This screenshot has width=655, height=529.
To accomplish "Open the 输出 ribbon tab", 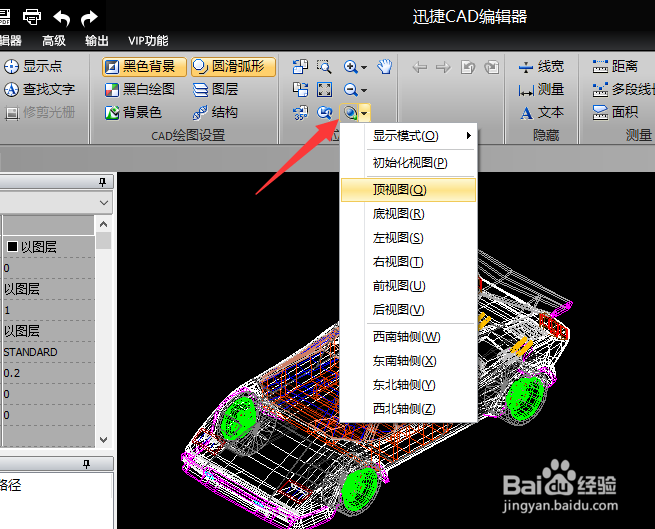I will pos(96,41).
